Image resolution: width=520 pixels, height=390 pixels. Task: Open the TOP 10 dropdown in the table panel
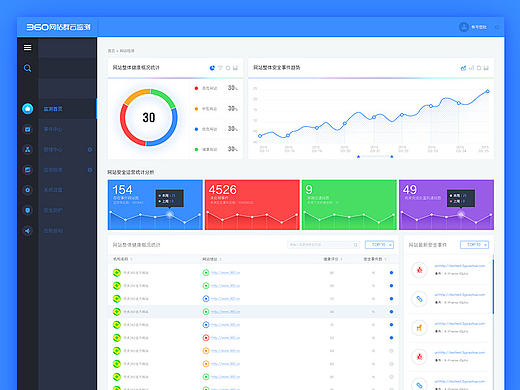[x=379, y=245]
